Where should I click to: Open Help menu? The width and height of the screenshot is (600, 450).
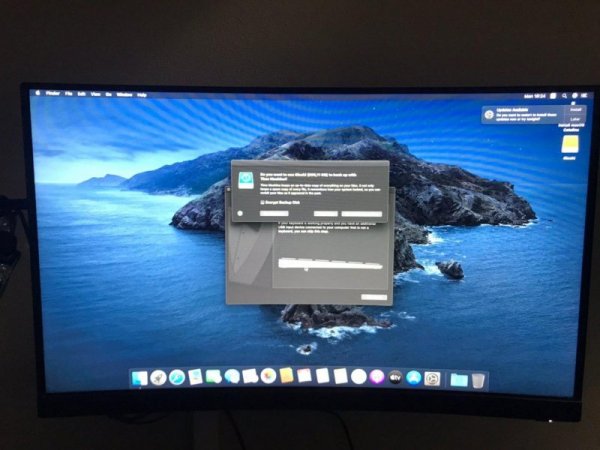click(x=142, y=95)
